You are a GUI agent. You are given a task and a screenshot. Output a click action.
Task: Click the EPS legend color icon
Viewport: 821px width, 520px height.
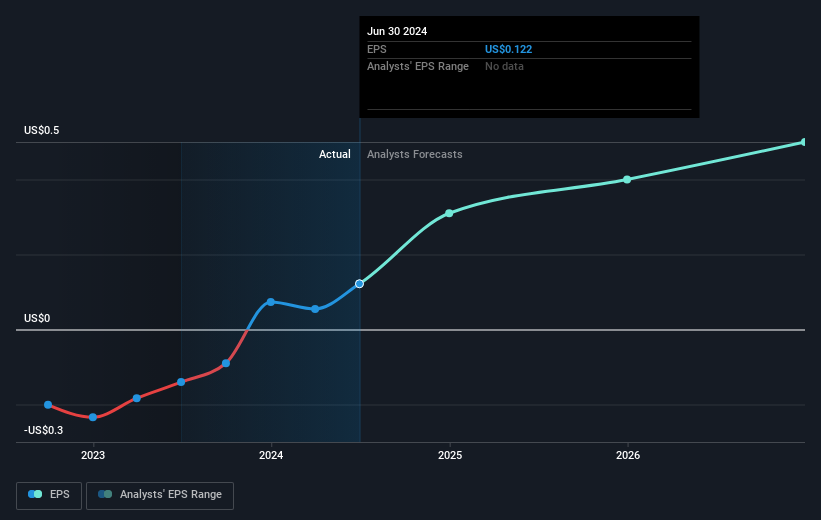pos(35,494)
